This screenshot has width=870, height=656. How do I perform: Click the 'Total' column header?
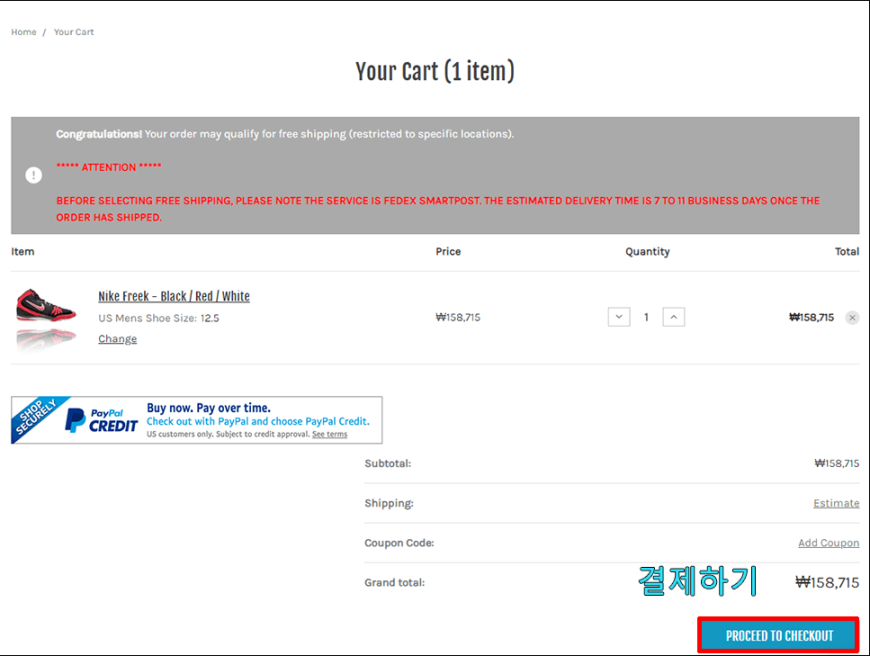pos(847,251)
